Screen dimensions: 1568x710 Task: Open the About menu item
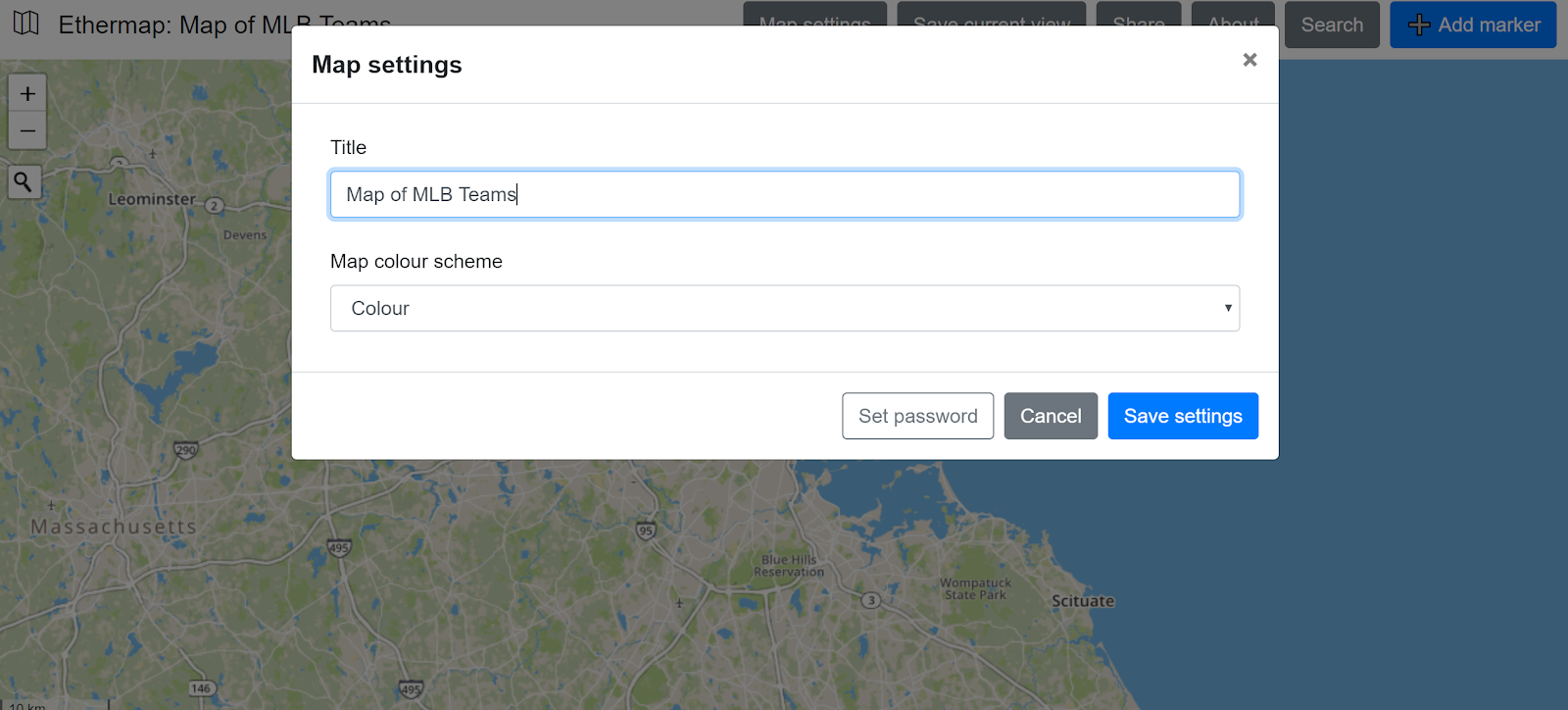(x=1233, y=16)
